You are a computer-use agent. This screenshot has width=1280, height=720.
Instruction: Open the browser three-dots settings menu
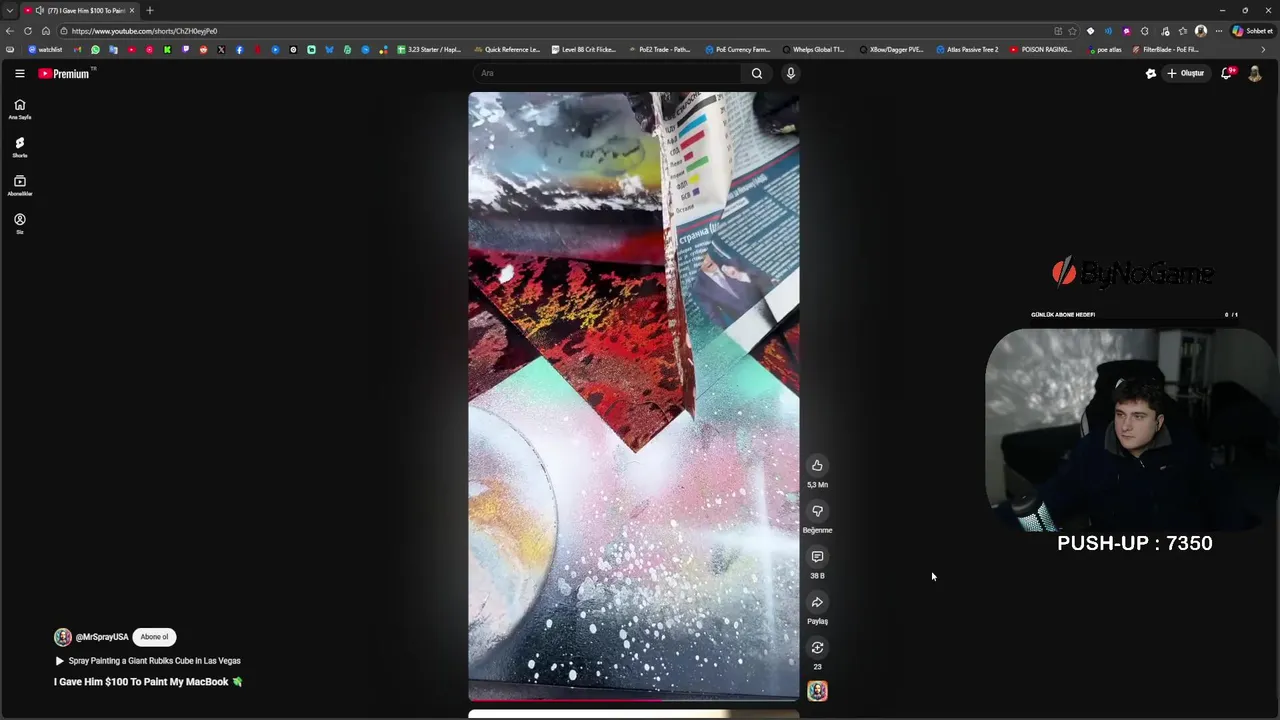1219,31
